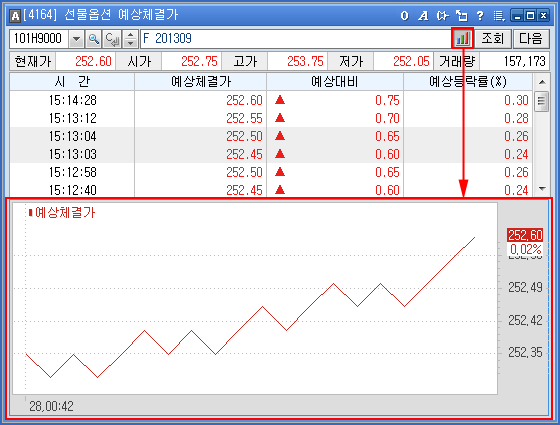The width and height of the screenshot is (560, 425).
Task: Click the 조회 query button
Action: (493, 38)
